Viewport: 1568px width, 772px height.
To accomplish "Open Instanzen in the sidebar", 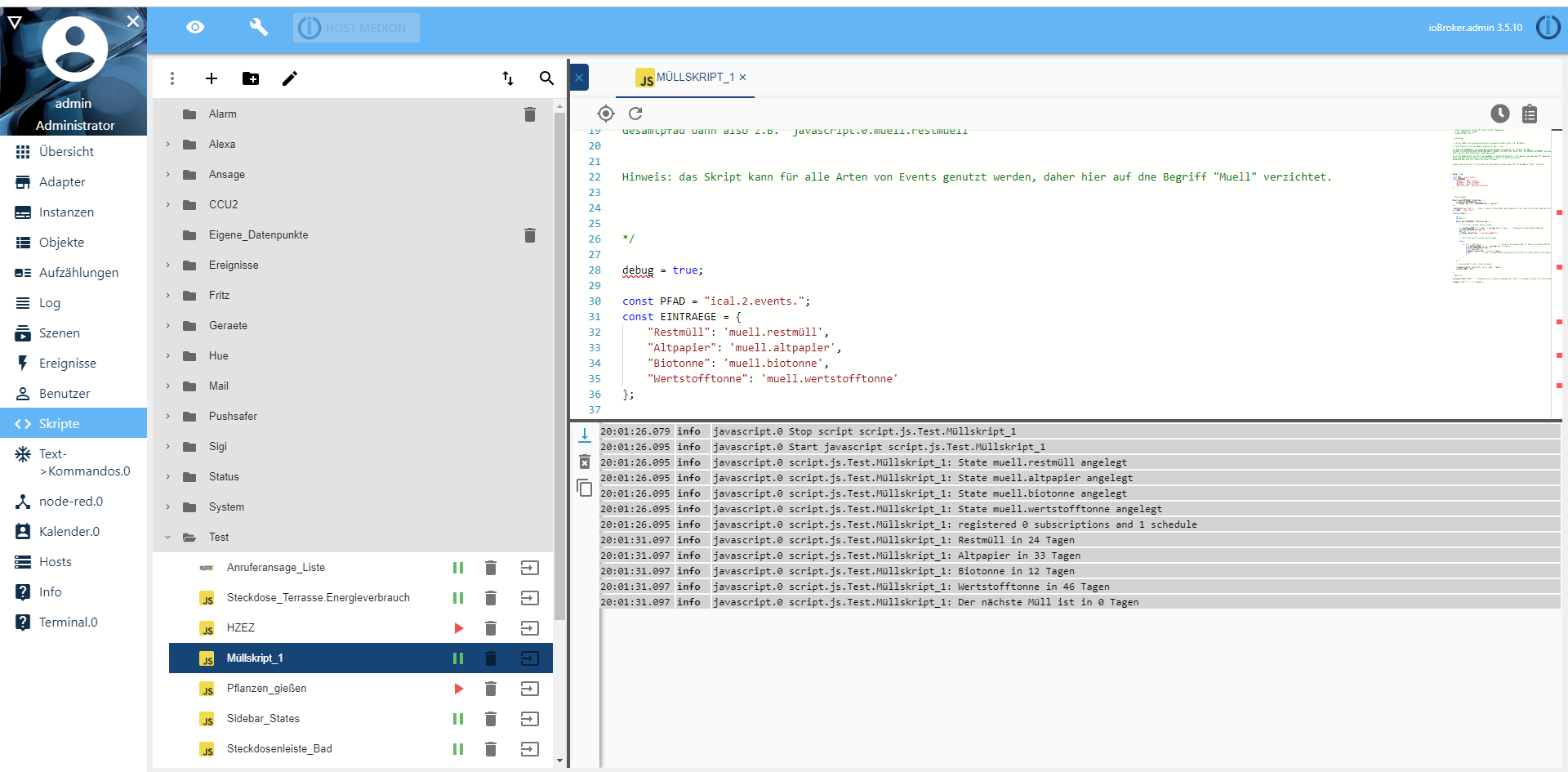I will point(73,212).
